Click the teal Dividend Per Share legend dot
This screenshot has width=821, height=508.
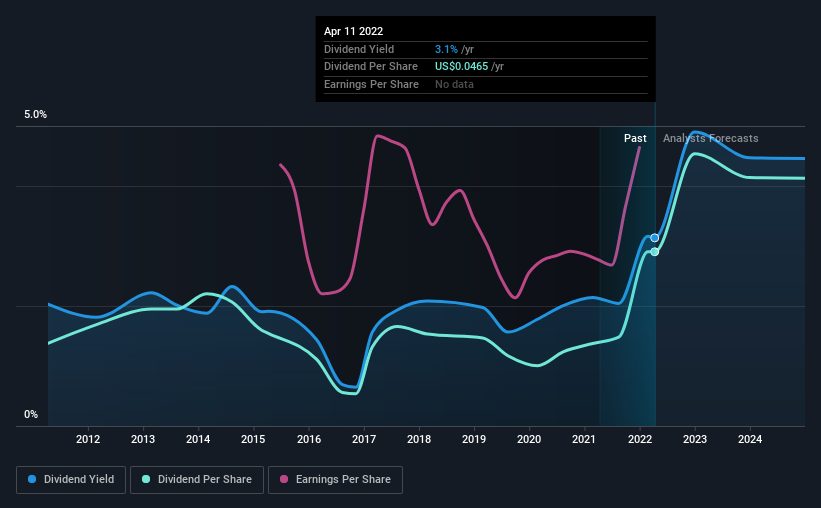click(x=146, y=479)
